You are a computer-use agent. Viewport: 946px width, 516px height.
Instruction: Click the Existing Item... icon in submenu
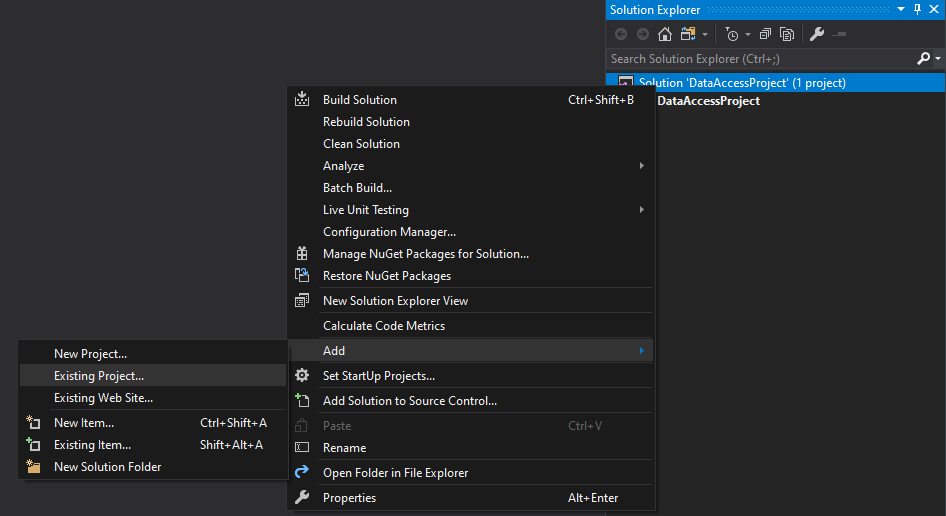tap(33, 445)
